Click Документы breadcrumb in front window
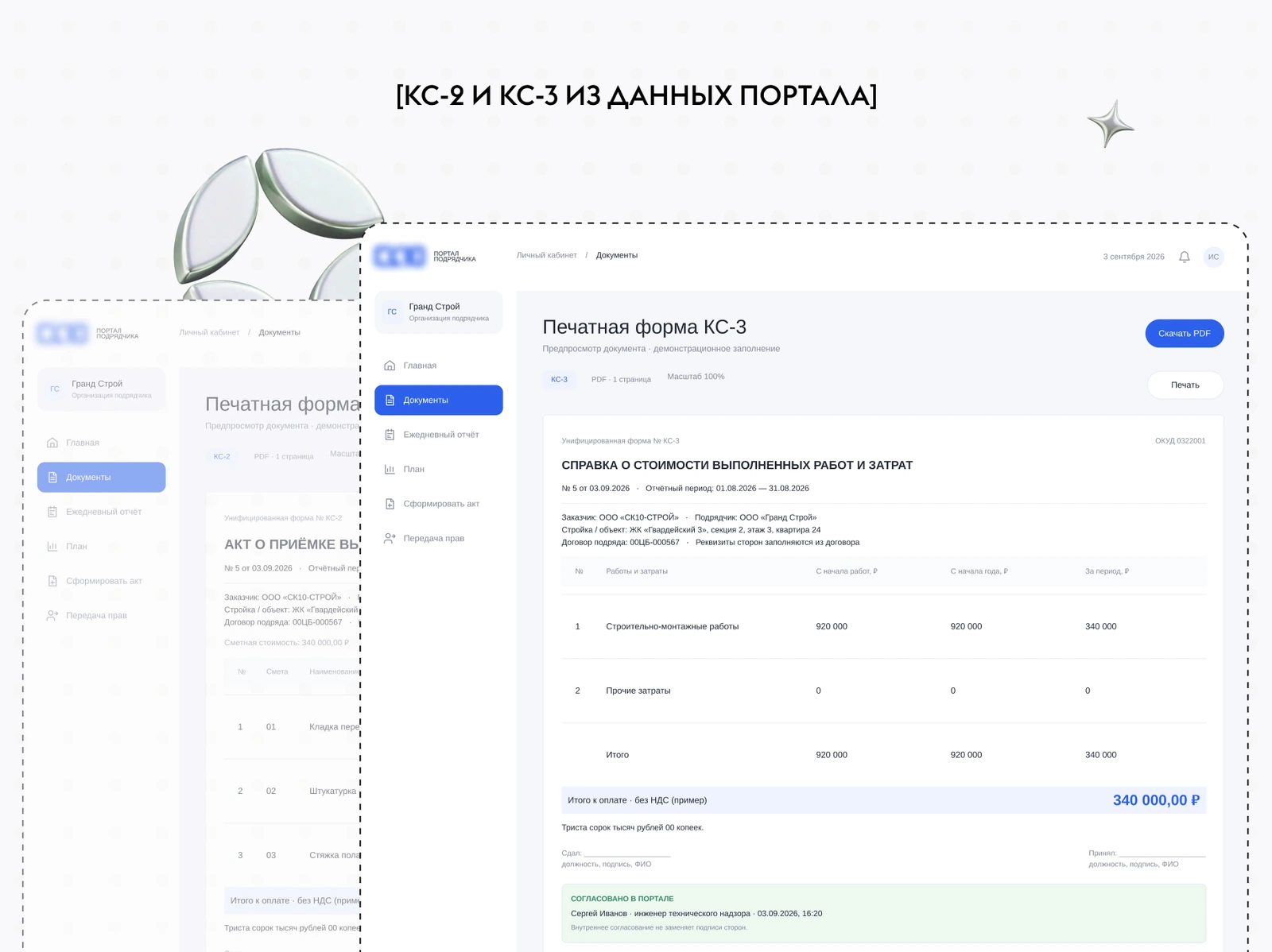The width and height of the screenshot is (1272, 952). (x=617, y=255)
